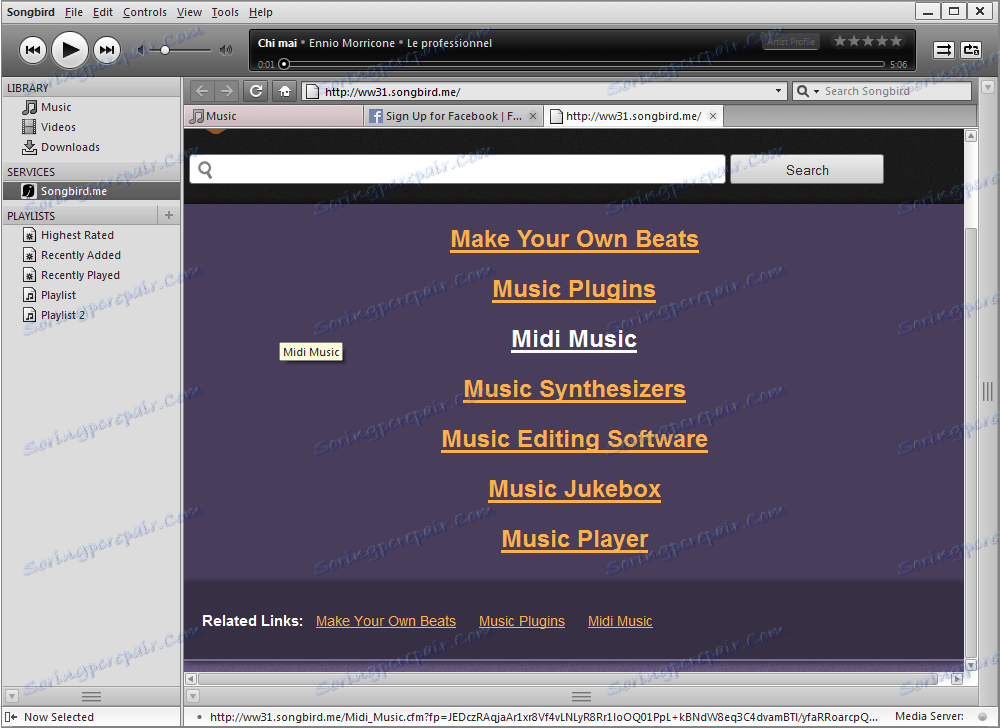
Task: Open Related Links Midi Music
Action: [620, 621]
